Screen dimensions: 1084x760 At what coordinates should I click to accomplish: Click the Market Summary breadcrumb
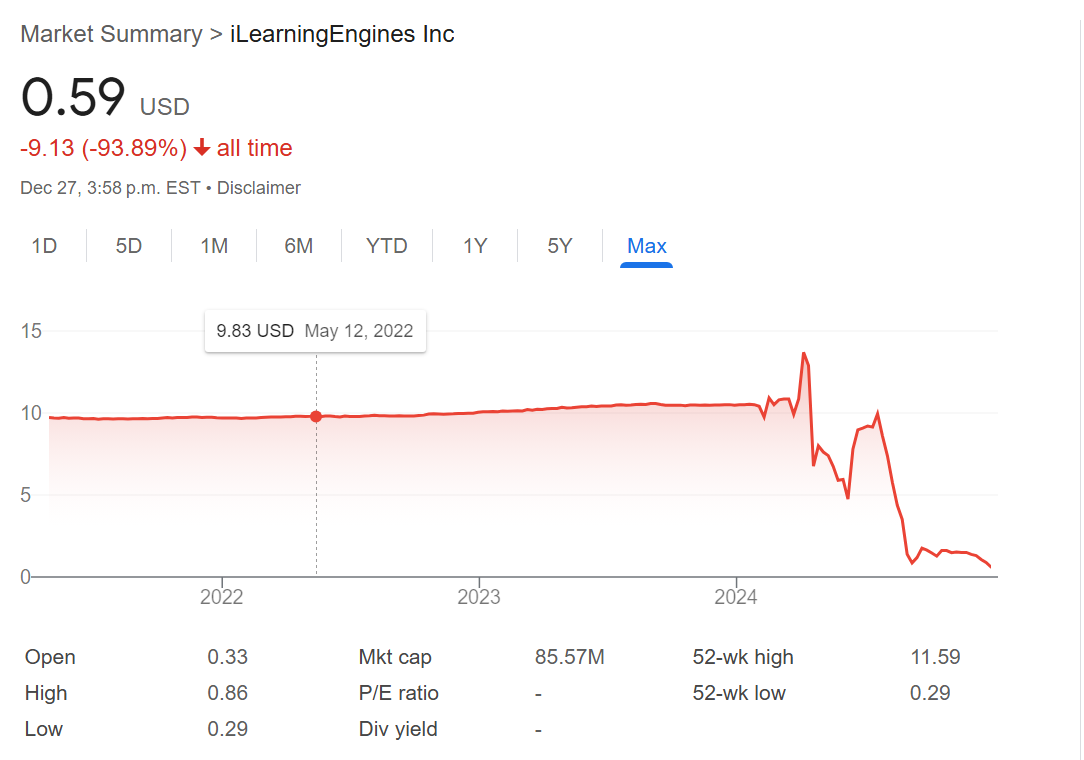coord(111,34)
